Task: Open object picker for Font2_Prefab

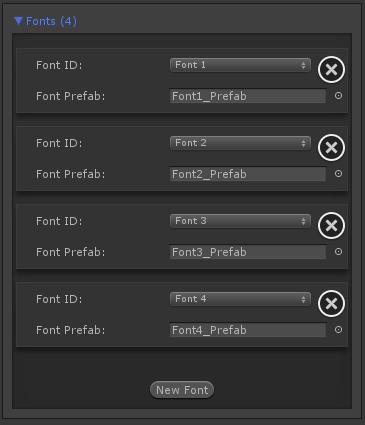Action: 338,174
